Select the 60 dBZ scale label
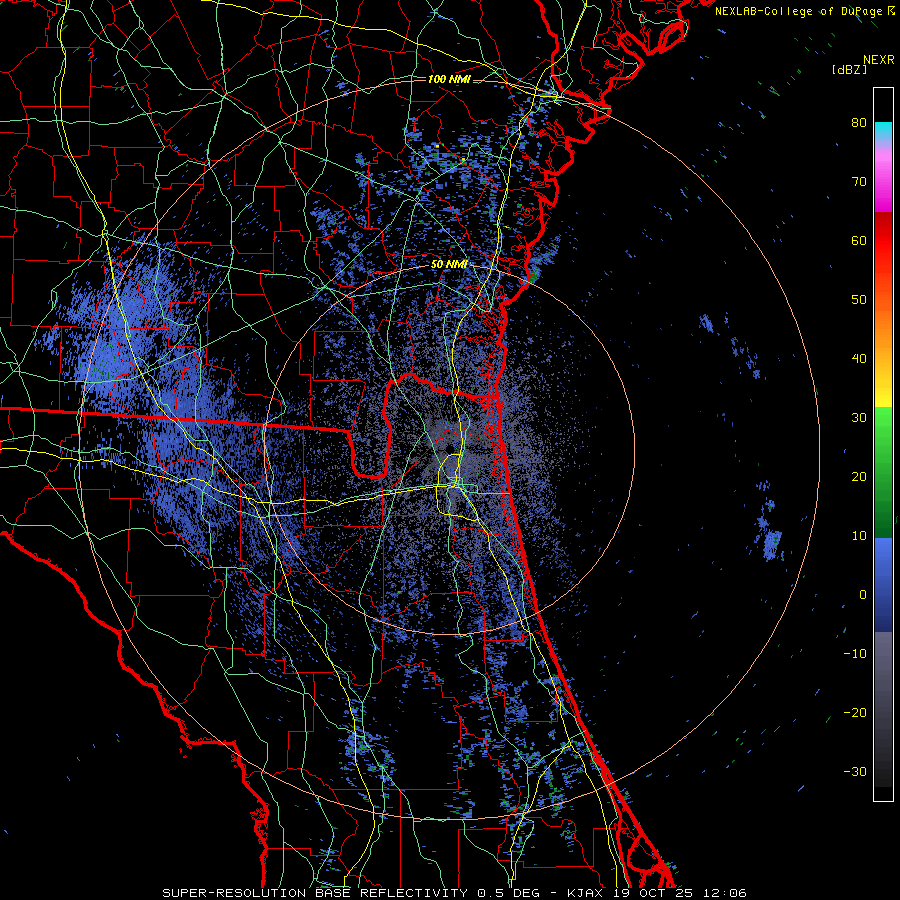Screen dimensions: 900x900 (859, 240)
